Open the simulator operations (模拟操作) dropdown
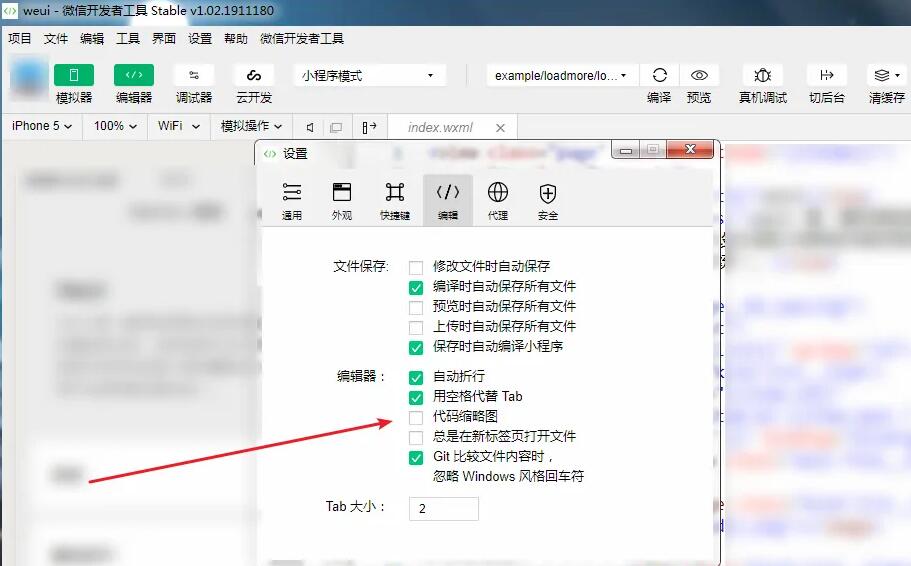This screenshot has height=566, width=911. tap(252, 126)
